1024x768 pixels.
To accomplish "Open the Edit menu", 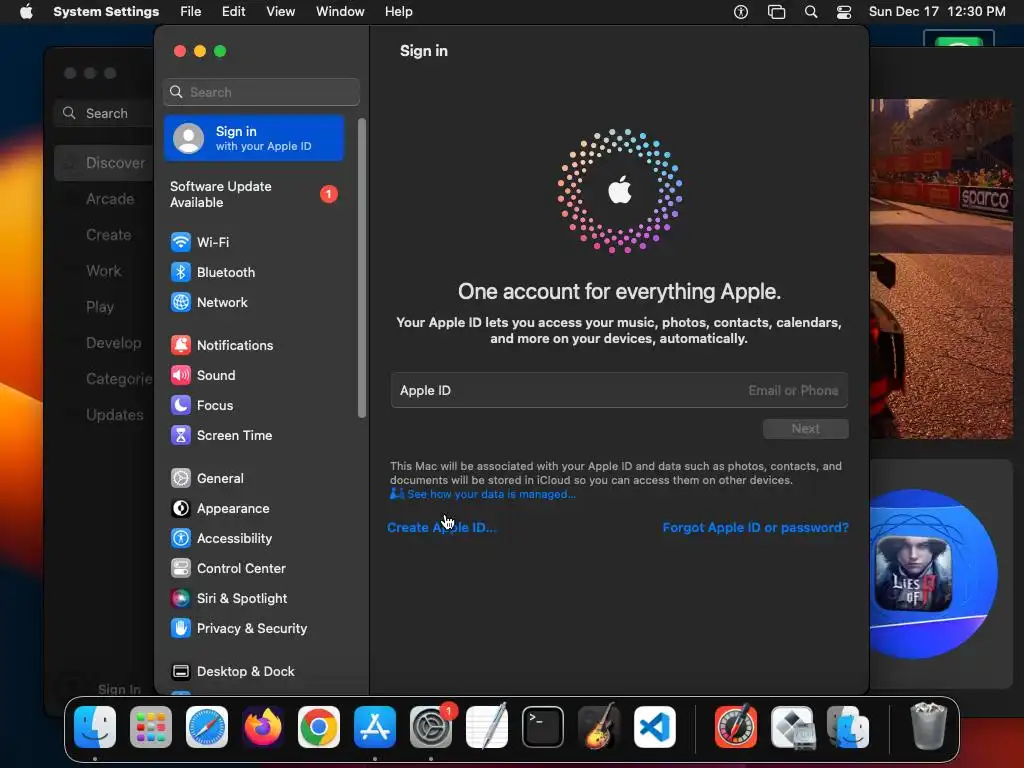I will [234, 12].
